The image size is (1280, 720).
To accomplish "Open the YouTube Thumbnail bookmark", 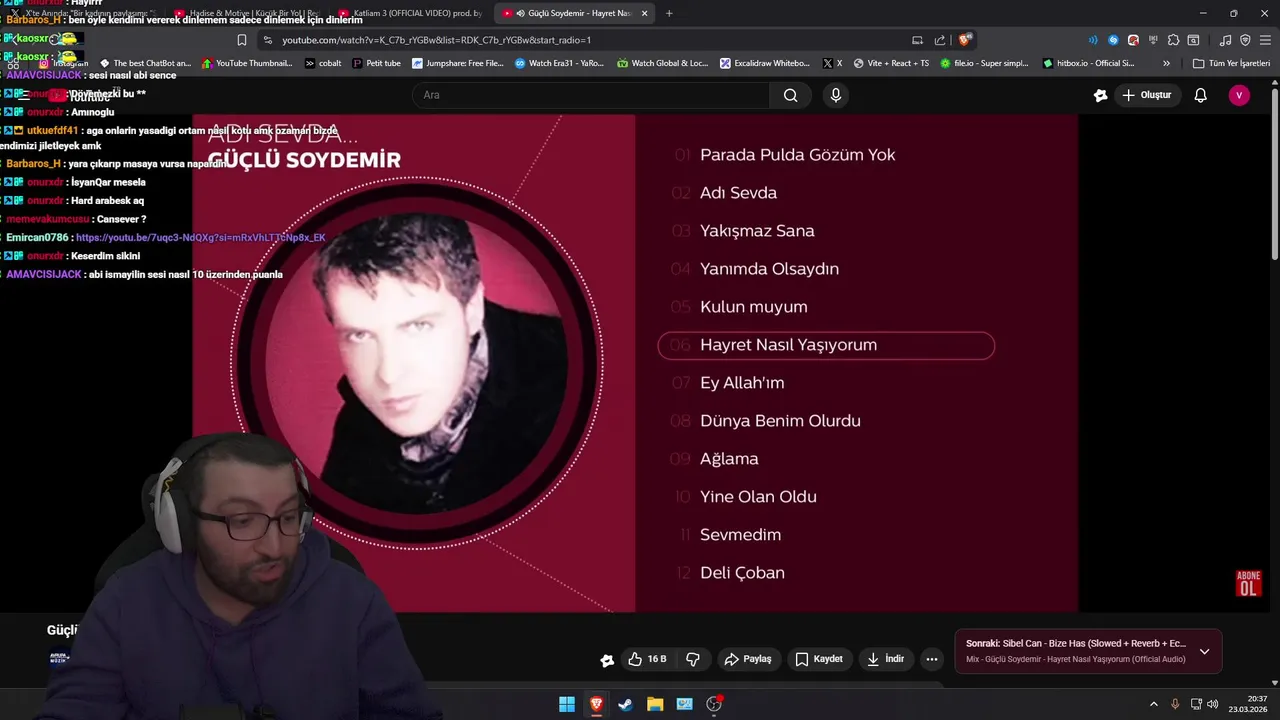I will click(247, 63).
